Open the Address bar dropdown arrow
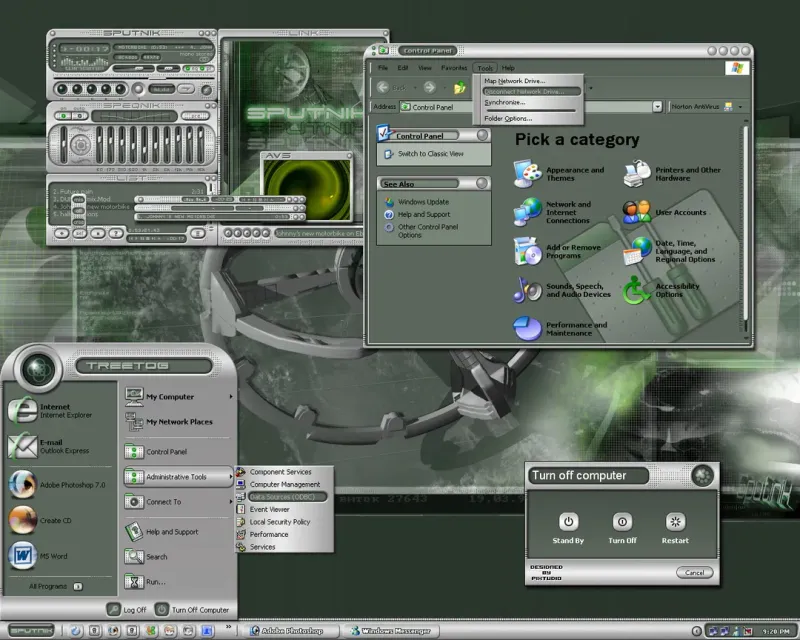The width and height of the screenshot is (800, 640). [x=658, y=106]
